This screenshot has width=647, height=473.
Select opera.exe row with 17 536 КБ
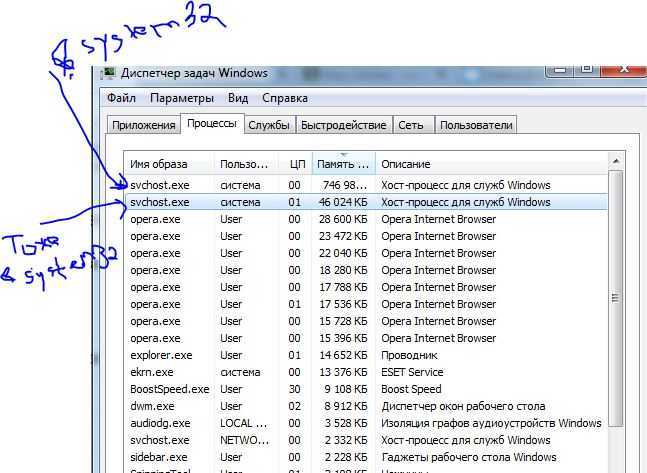click(366, 304)
